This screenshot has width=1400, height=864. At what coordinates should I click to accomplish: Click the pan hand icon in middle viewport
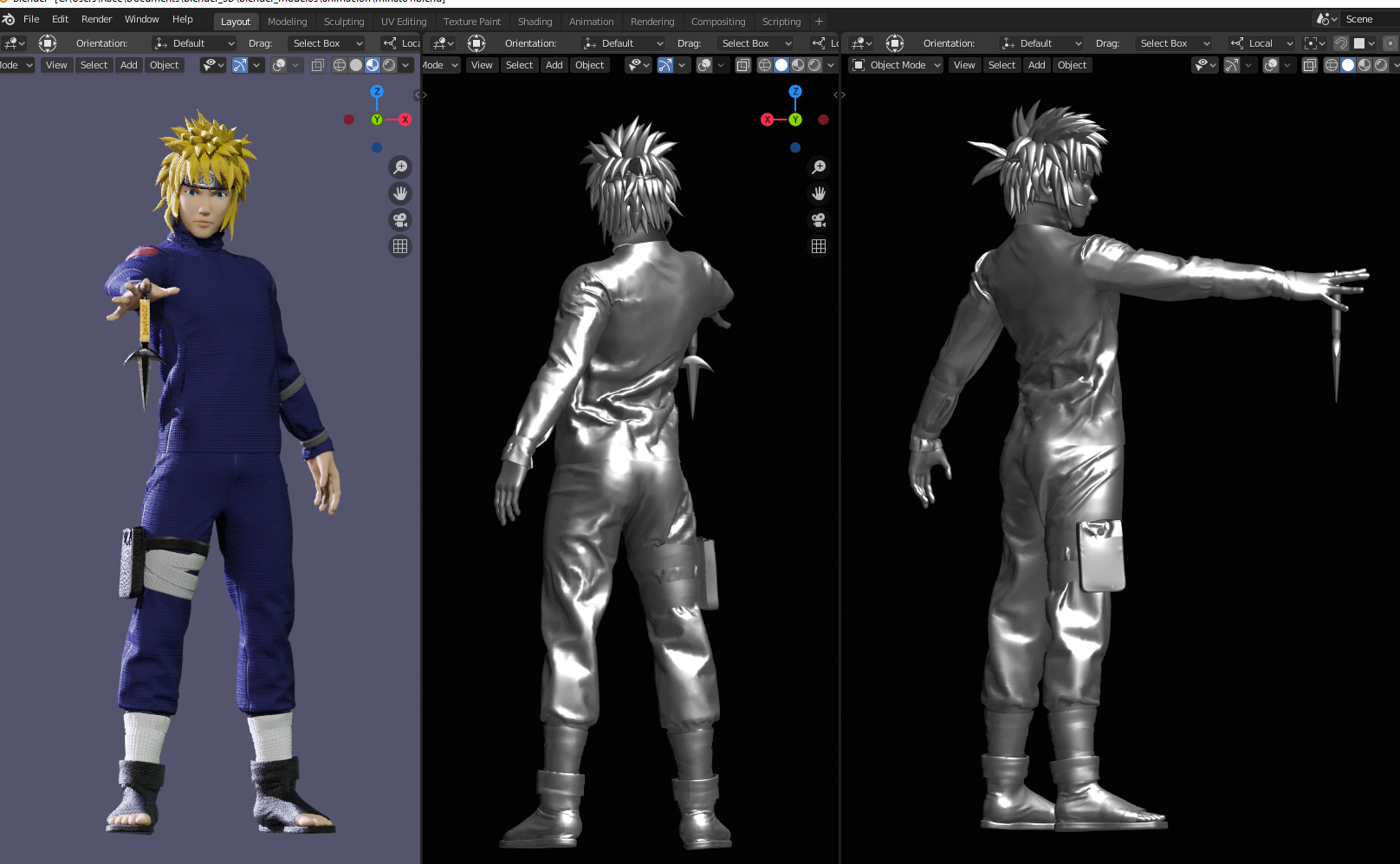819,193
